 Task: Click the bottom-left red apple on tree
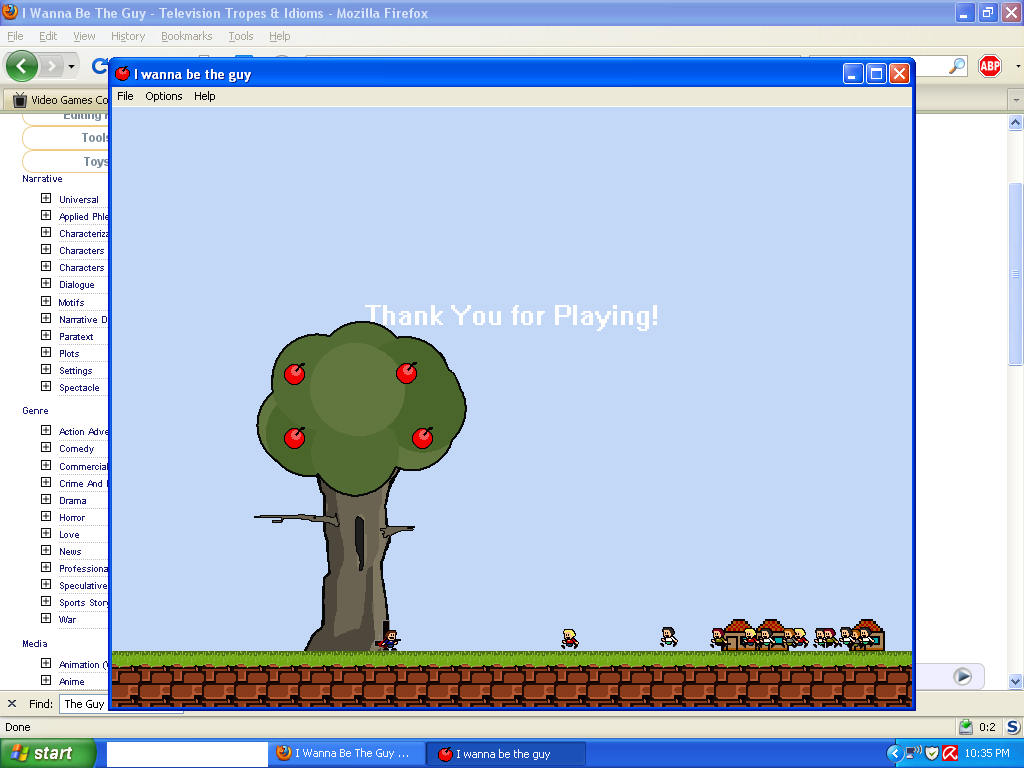click(x=295, y=438)
